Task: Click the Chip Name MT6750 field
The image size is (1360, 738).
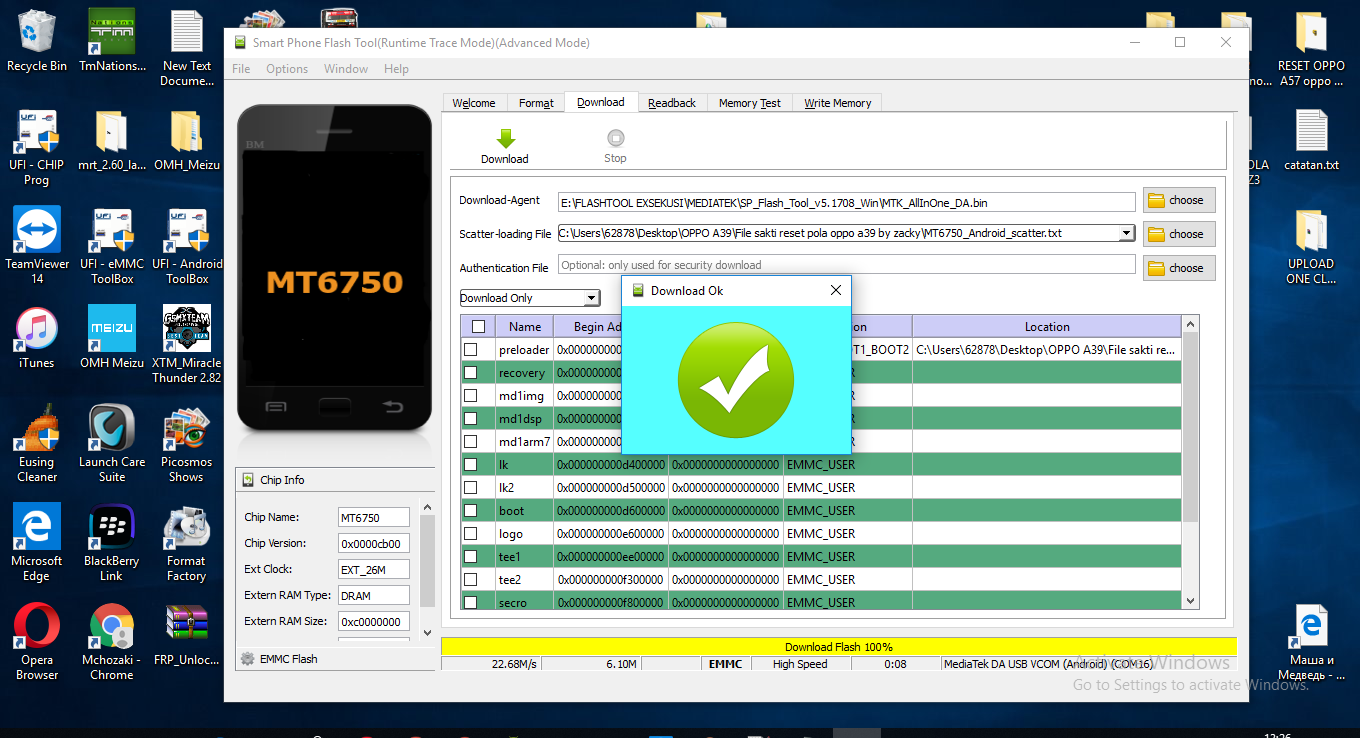Action: 373,518
